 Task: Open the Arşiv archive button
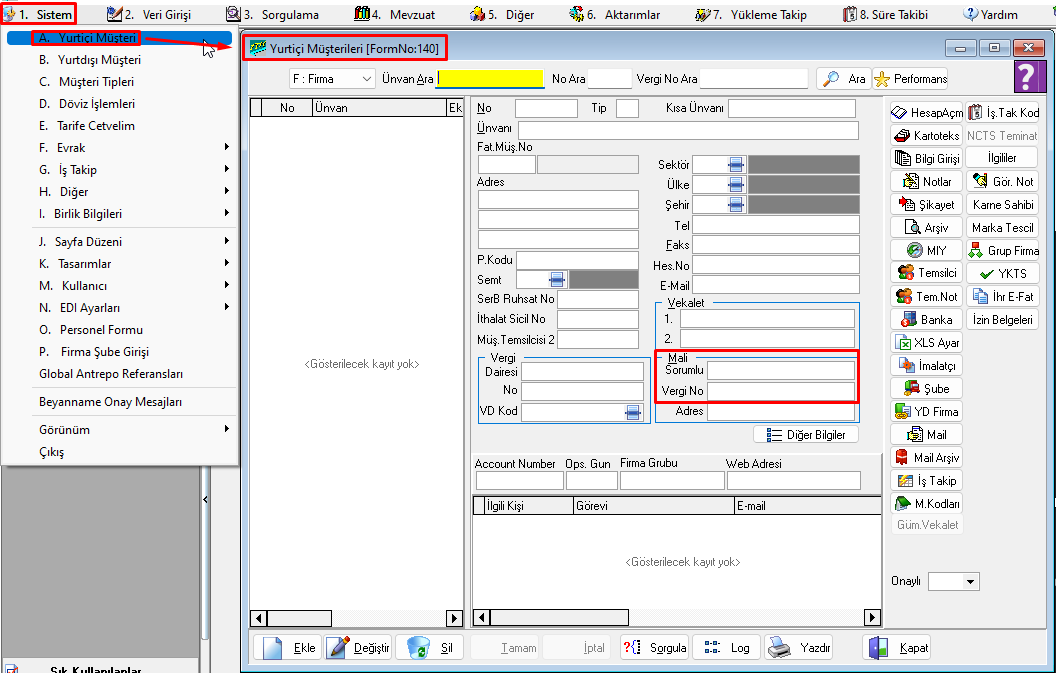pyautogui.click(x=927, y=227)
